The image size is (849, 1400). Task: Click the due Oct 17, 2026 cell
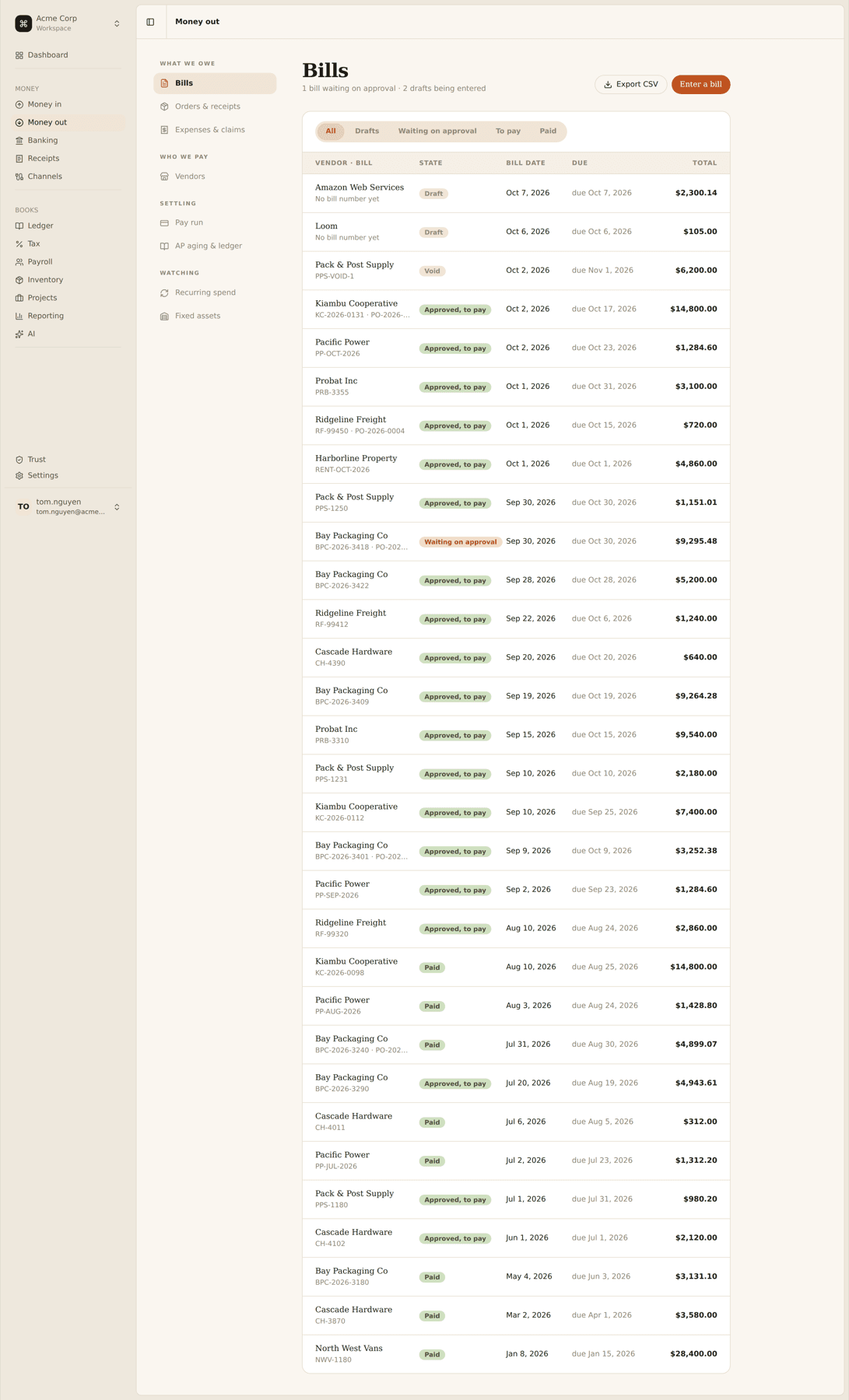click(604, 309)
